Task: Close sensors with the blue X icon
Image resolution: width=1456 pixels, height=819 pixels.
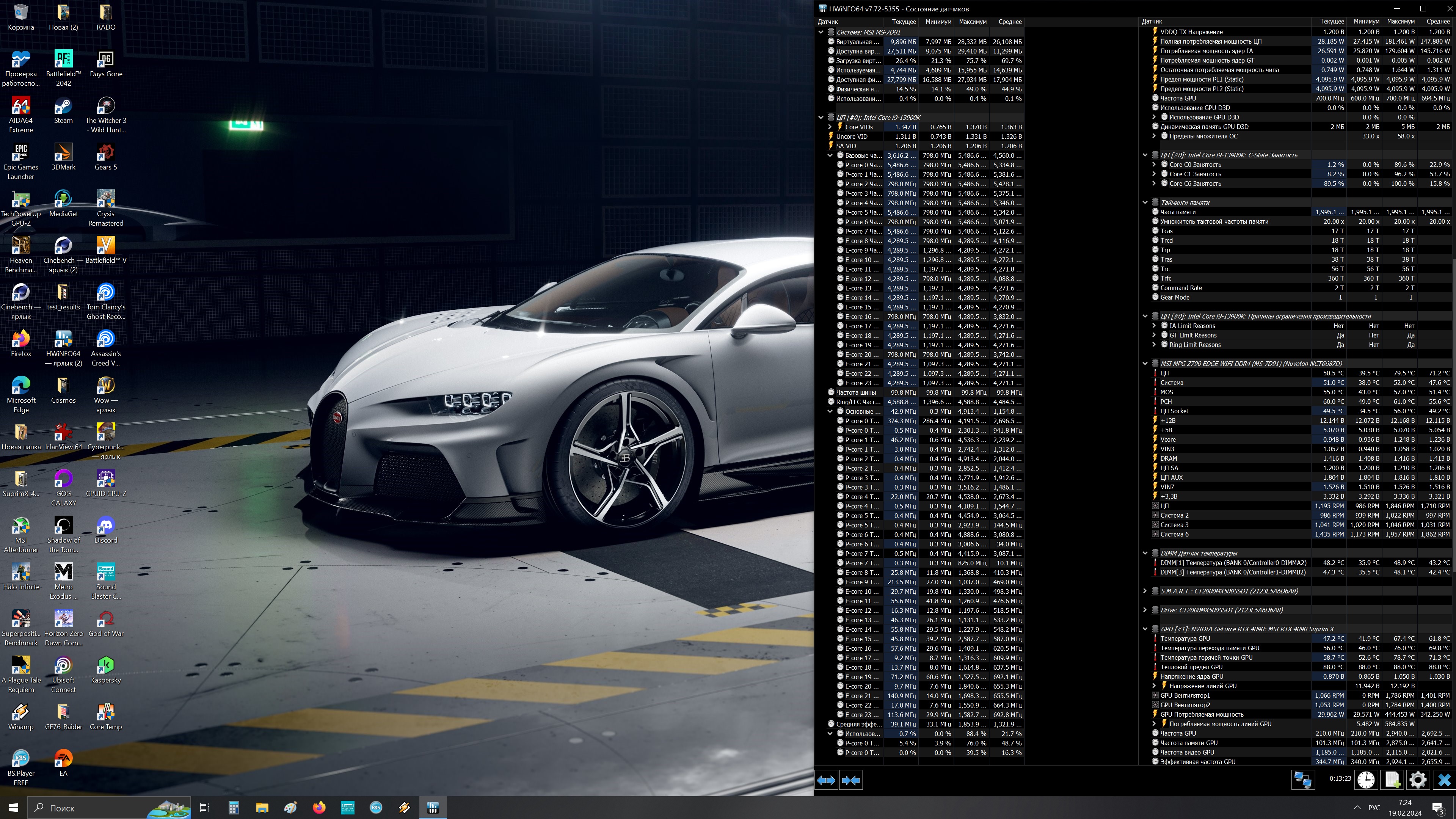Action: [x=1443, y=780]
